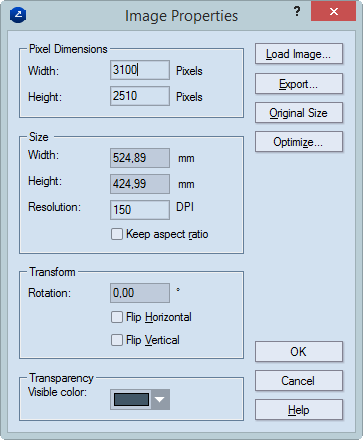Click the Pixel Dimensions group label
363x440 pixels.
tap(68, 49)
